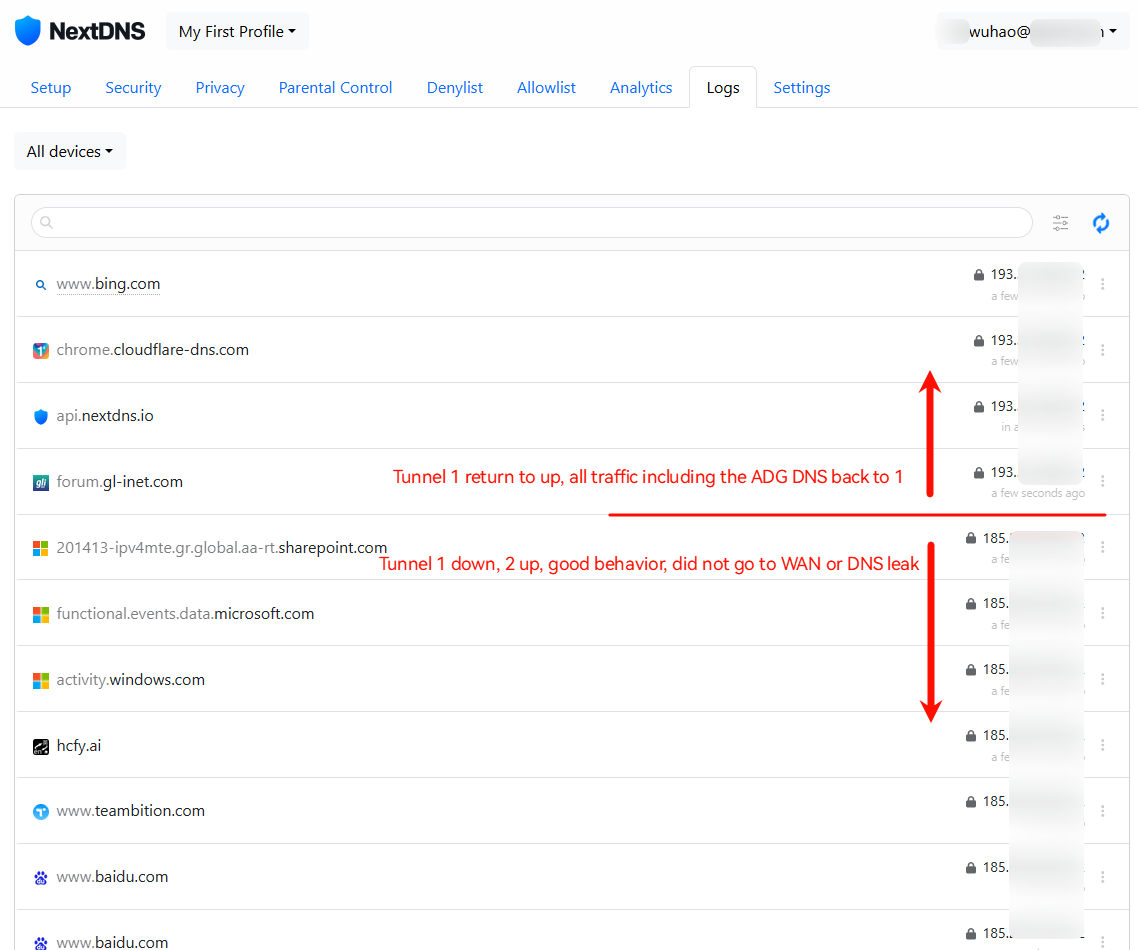
Task: Open three-dot menu for hcfy.ai entry
Action: click(x=1103, y=746)
